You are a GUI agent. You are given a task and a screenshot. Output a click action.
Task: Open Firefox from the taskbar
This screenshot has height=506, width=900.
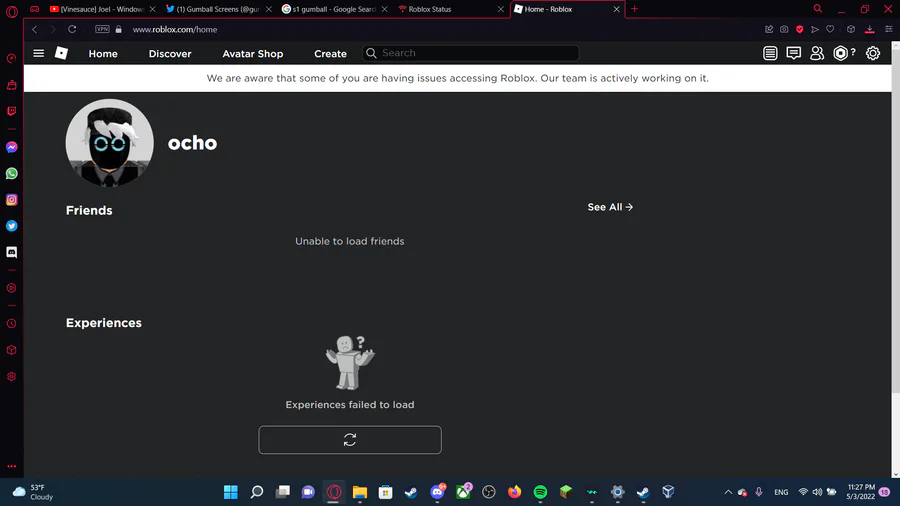514,492
